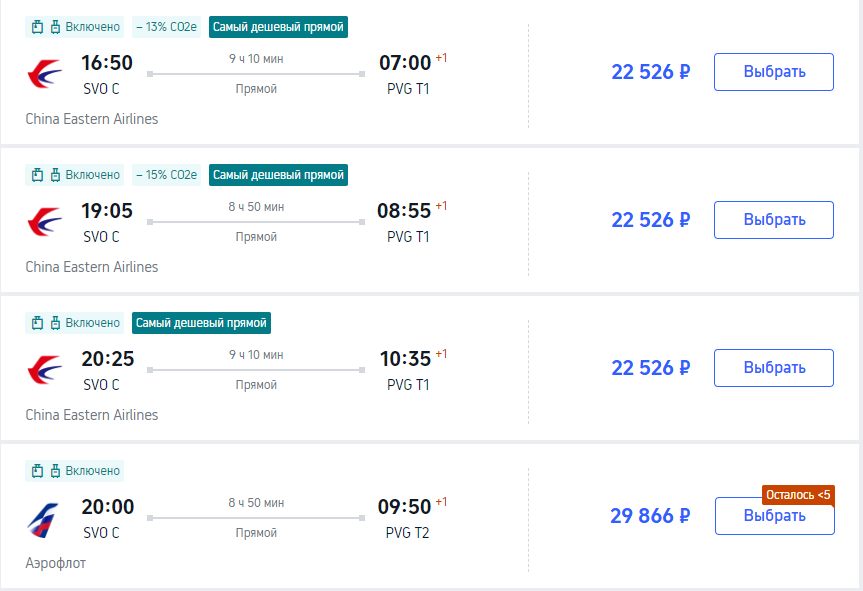Click checked luggage icon on Aeroflot flight
Image resolution: width=863 pixels, height=591 pixels.
pos(56,471)
